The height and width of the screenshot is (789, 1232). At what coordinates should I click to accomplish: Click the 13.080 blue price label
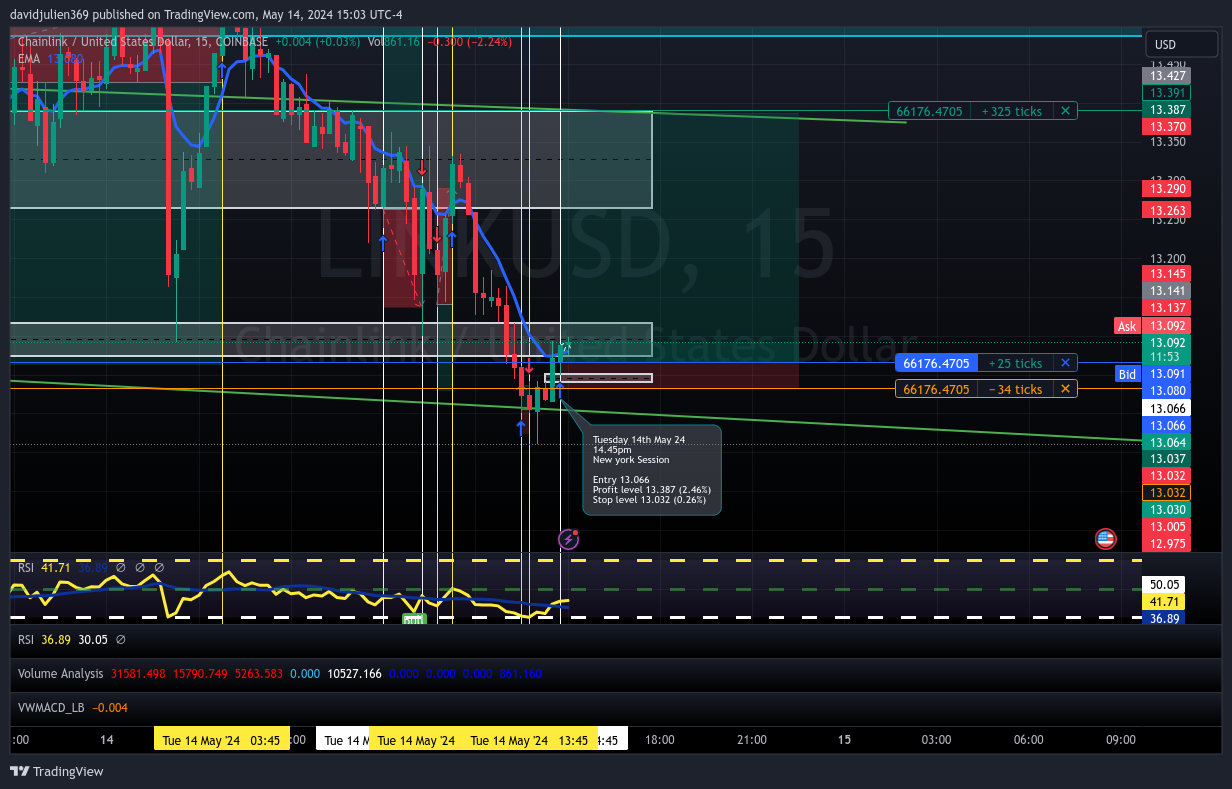(x=1167, y=390)
